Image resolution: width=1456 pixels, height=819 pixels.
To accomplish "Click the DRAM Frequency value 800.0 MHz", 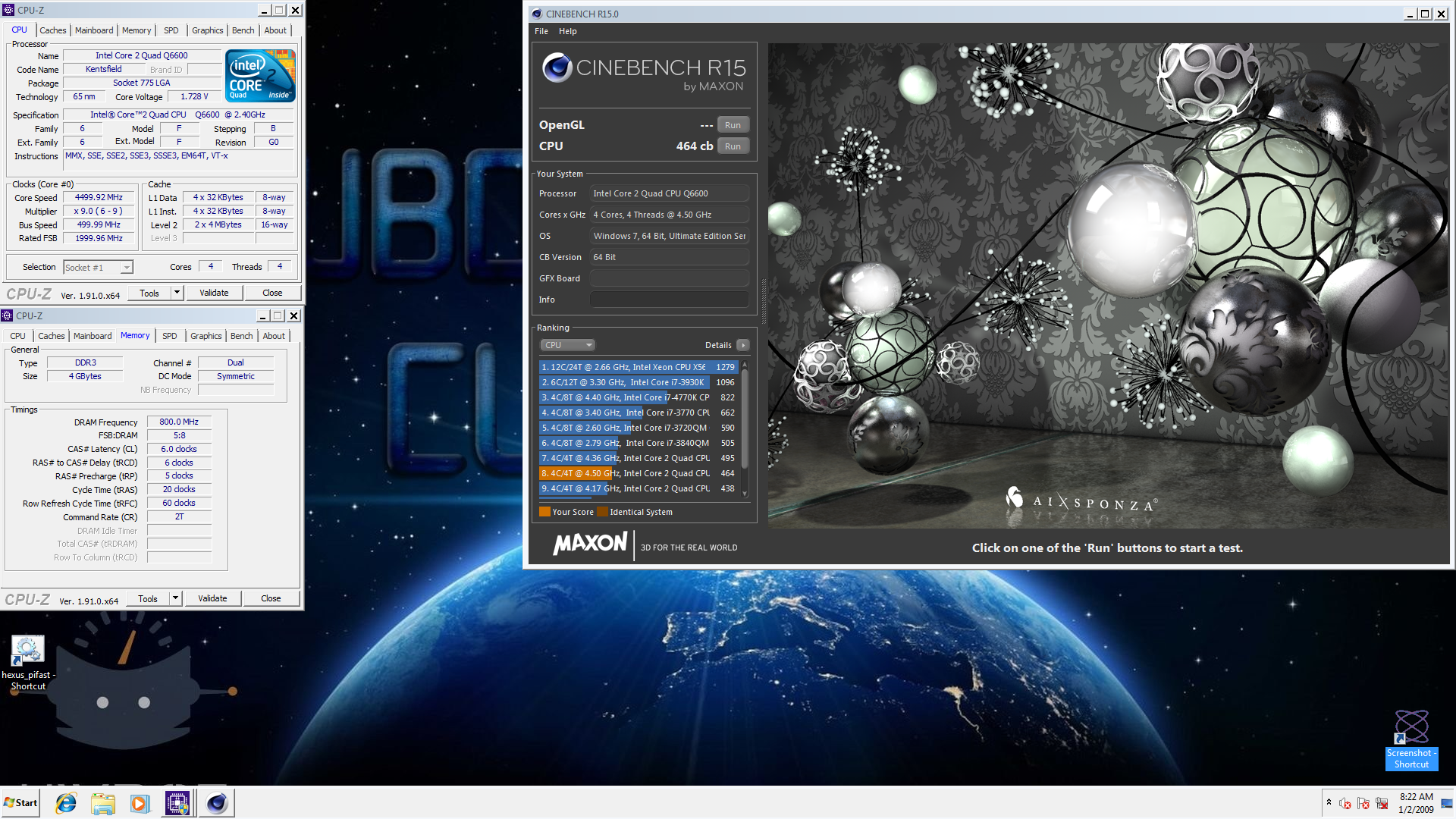I will (179, 422).
